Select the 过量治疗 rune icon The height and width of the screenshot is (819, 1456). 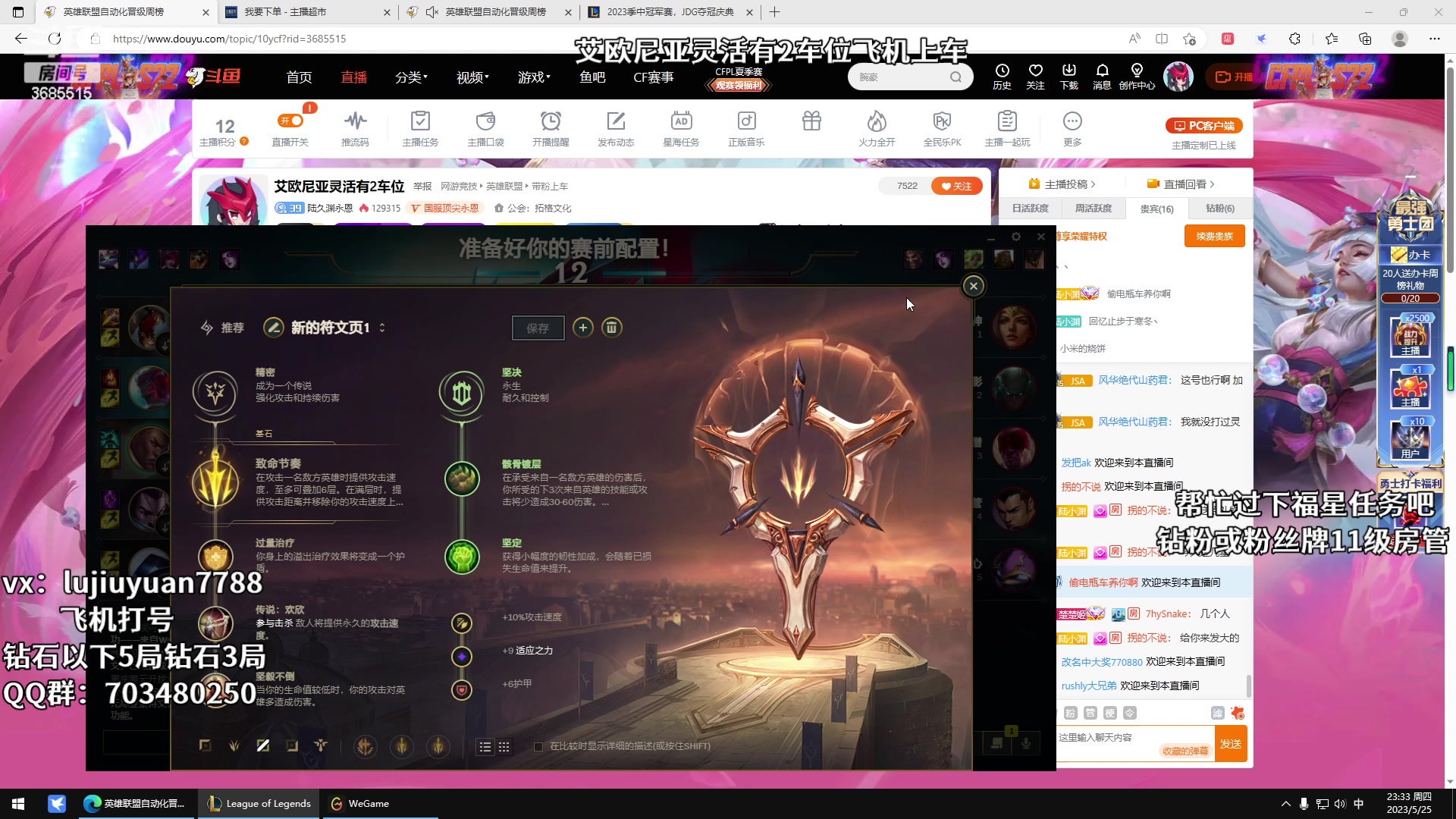coord(215,556)
